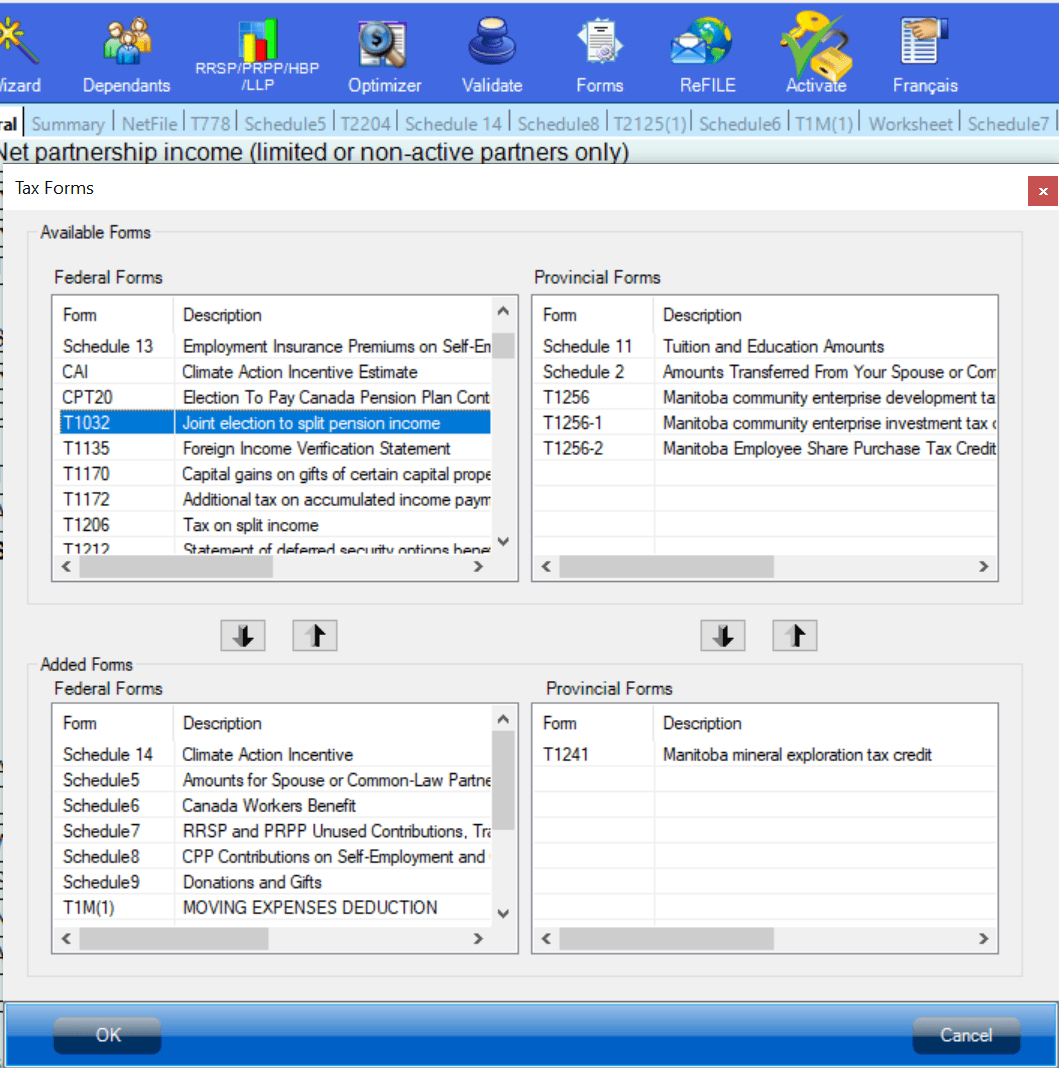
Task: Run the Optimizer
Action: coord(384,50)
